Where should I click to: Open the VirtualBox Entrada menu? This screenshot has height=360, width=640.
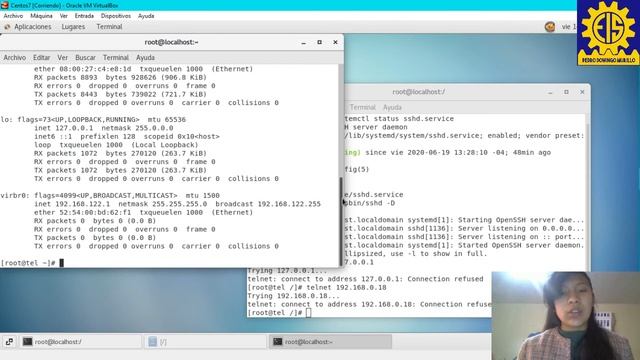click(84, 16)
